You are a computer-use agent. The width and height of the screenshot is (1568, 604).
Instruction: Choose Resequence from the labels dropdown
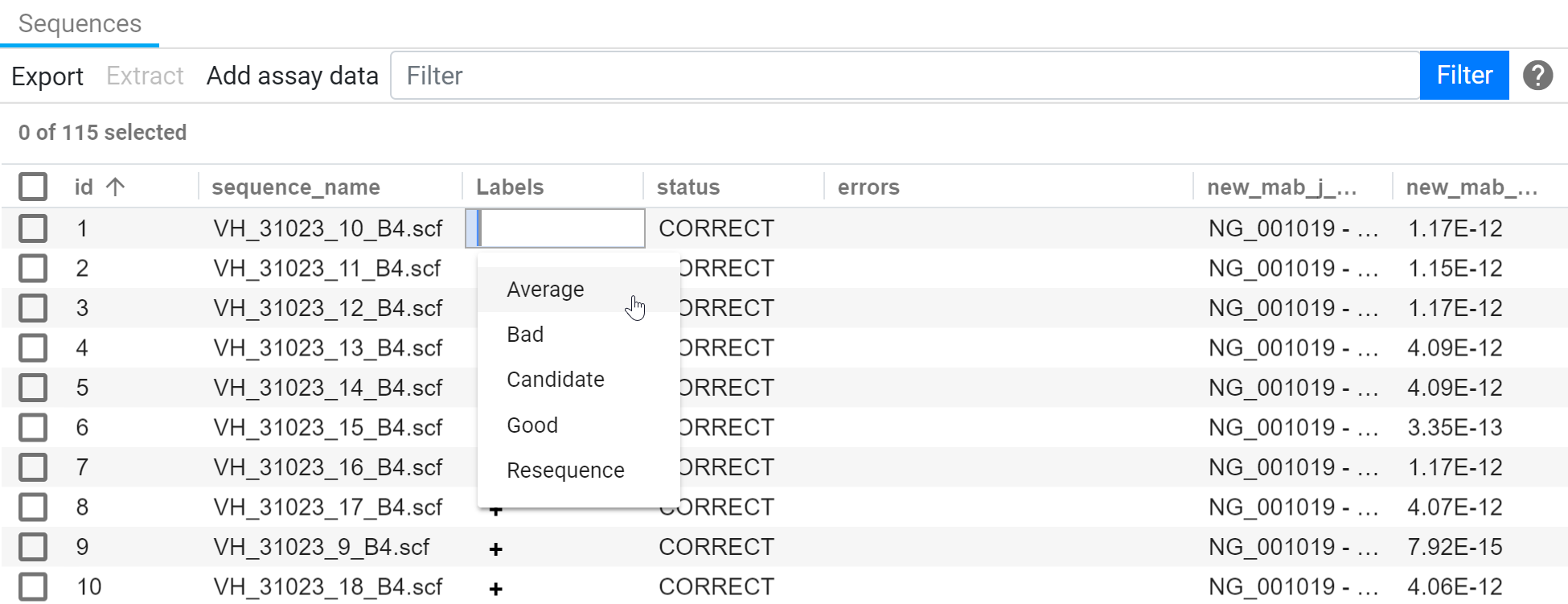pos(578,470)
